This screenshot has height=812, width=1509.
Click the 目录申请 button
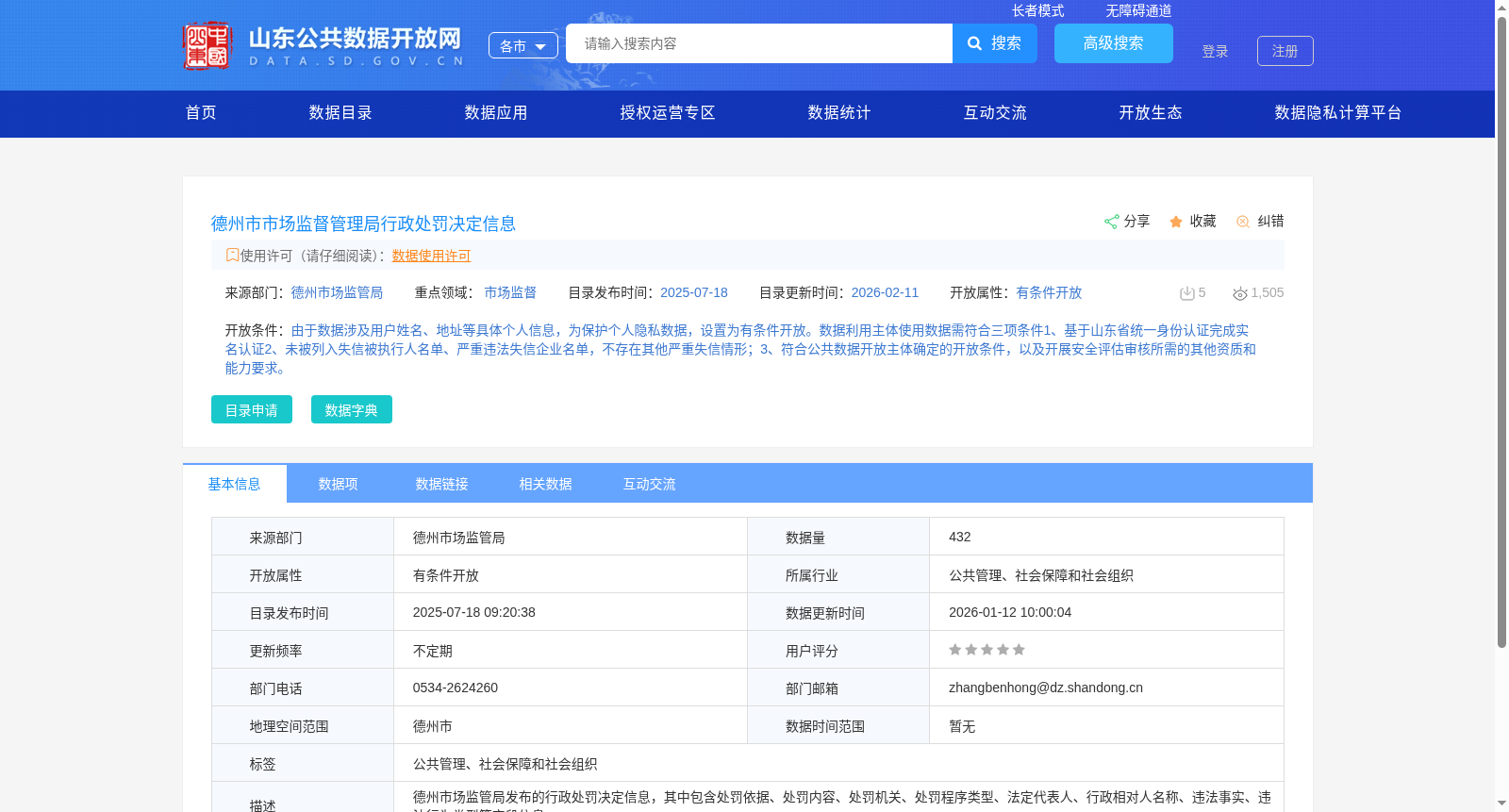coord(252,409)
